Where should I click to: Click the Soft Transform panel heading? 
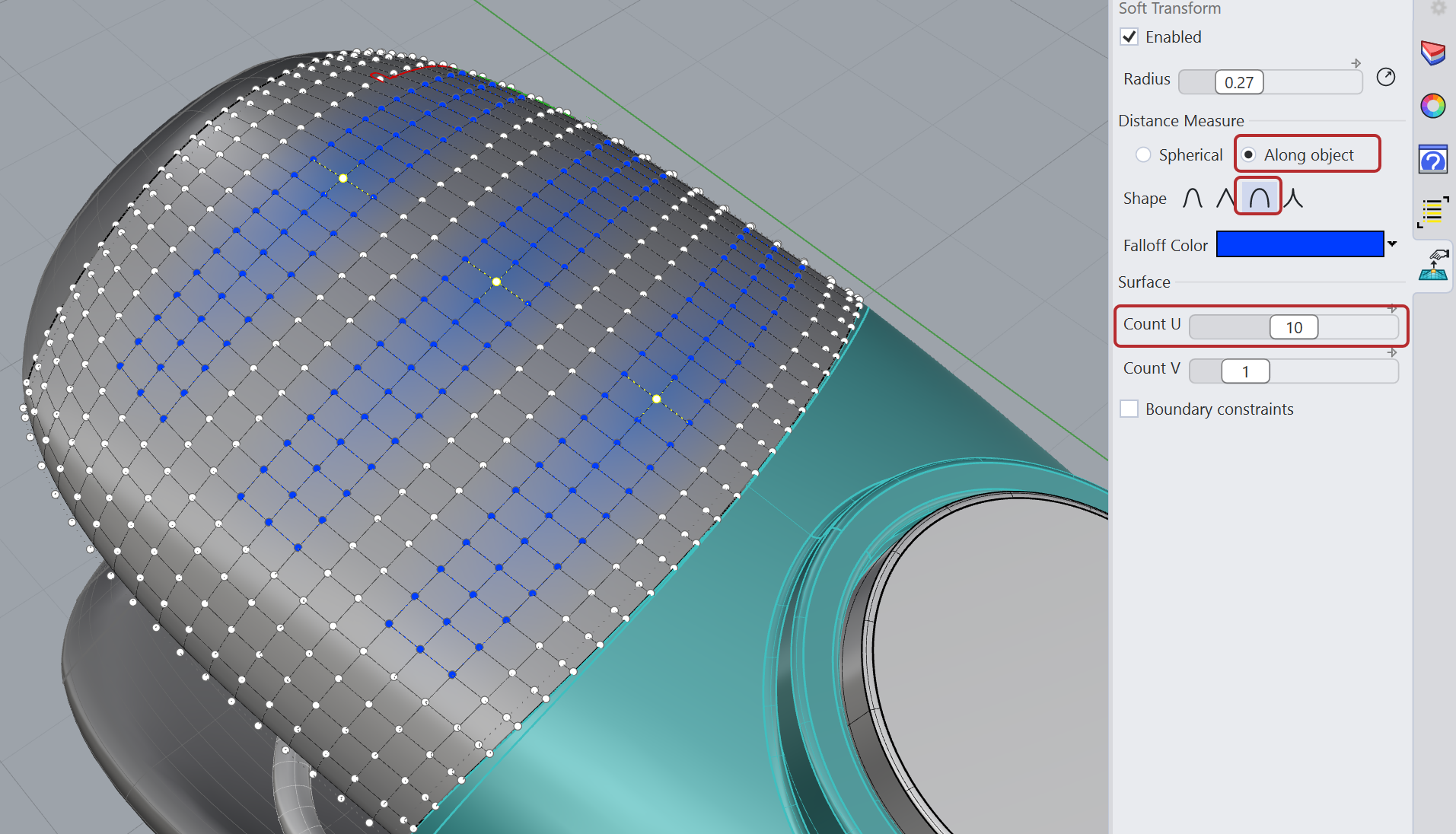(1169, 8)
